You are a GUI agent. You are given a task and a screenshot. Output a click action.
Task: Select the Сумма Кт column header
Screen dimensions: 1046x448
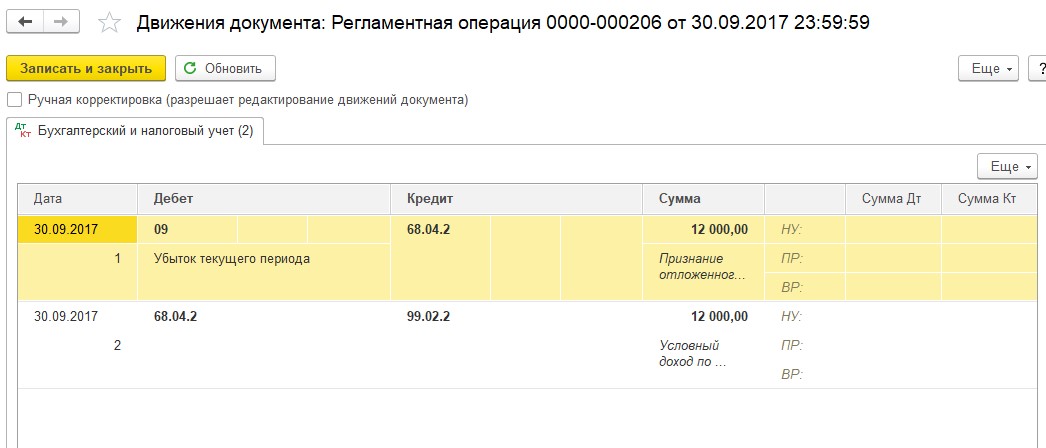(987, 199)
